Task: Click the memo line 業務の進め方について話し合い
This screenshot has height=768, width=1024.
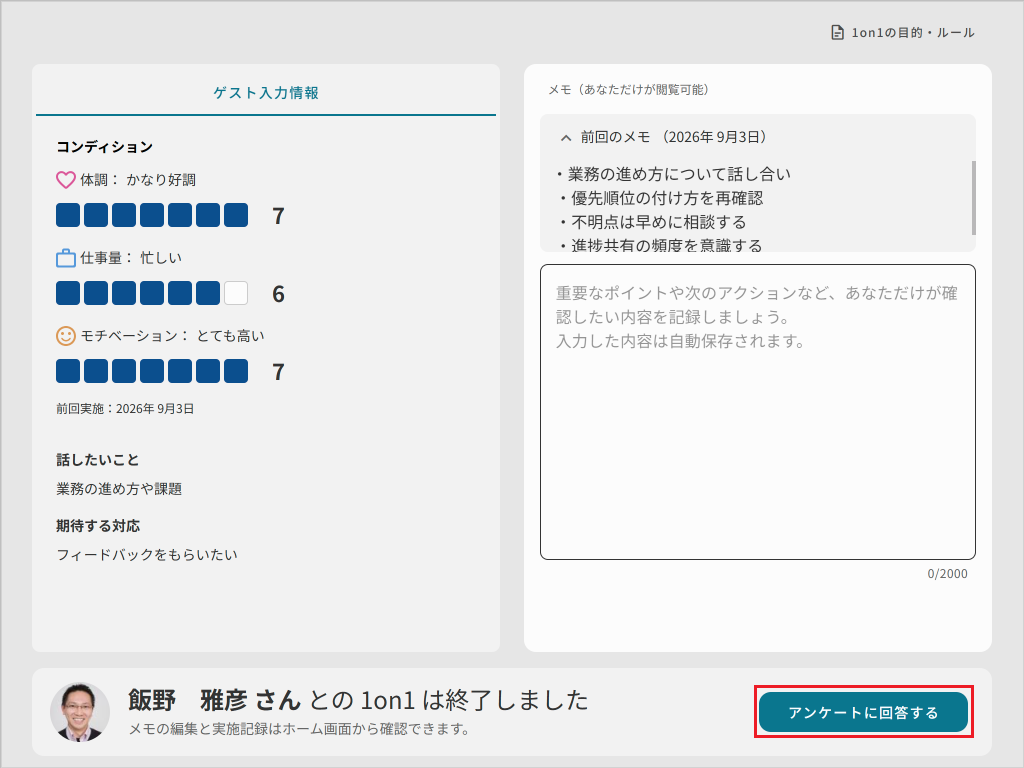Action: click(x=673, y=174)
